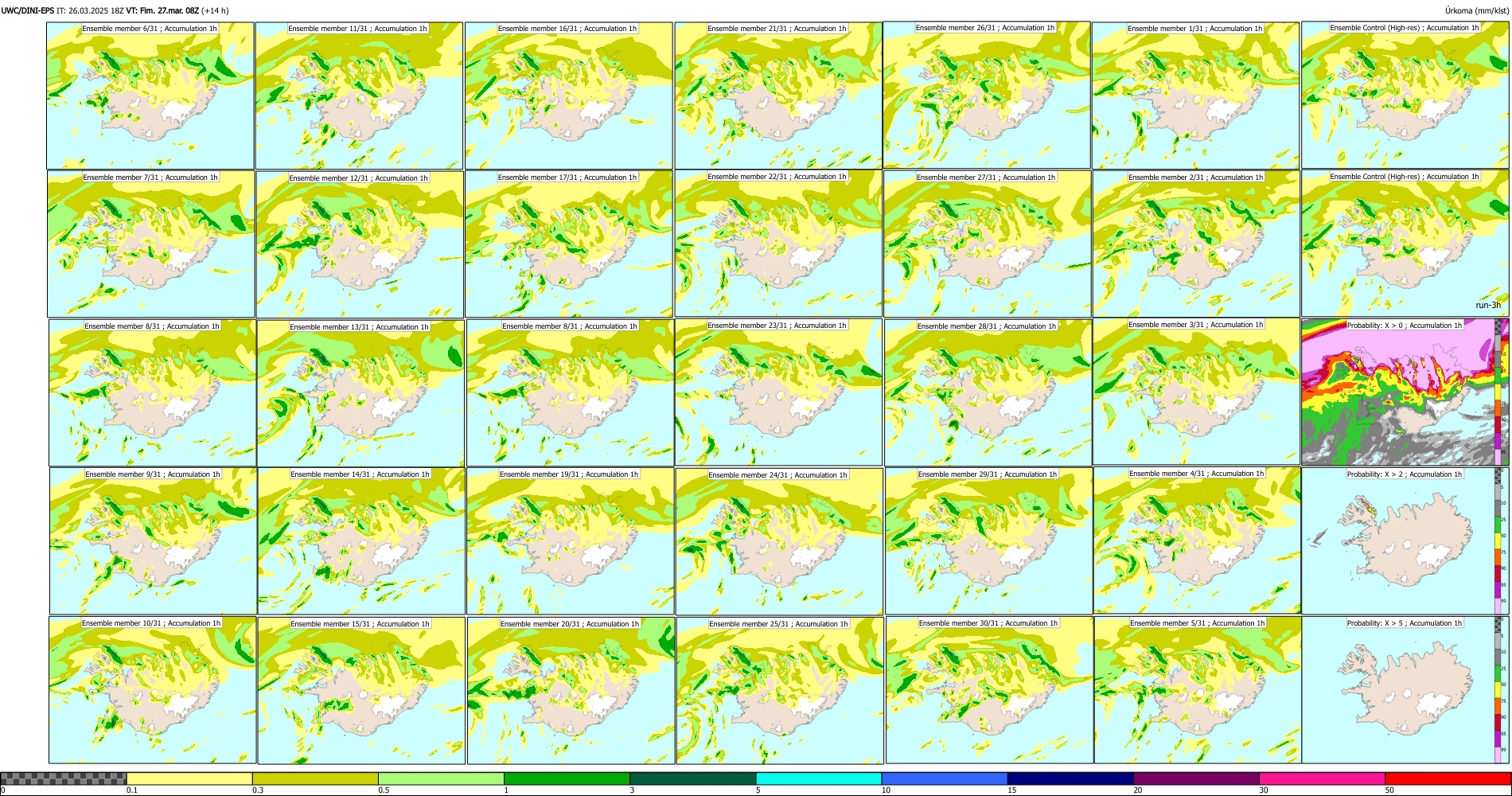Select the Ensemble member 16/31 map panel

568,96
